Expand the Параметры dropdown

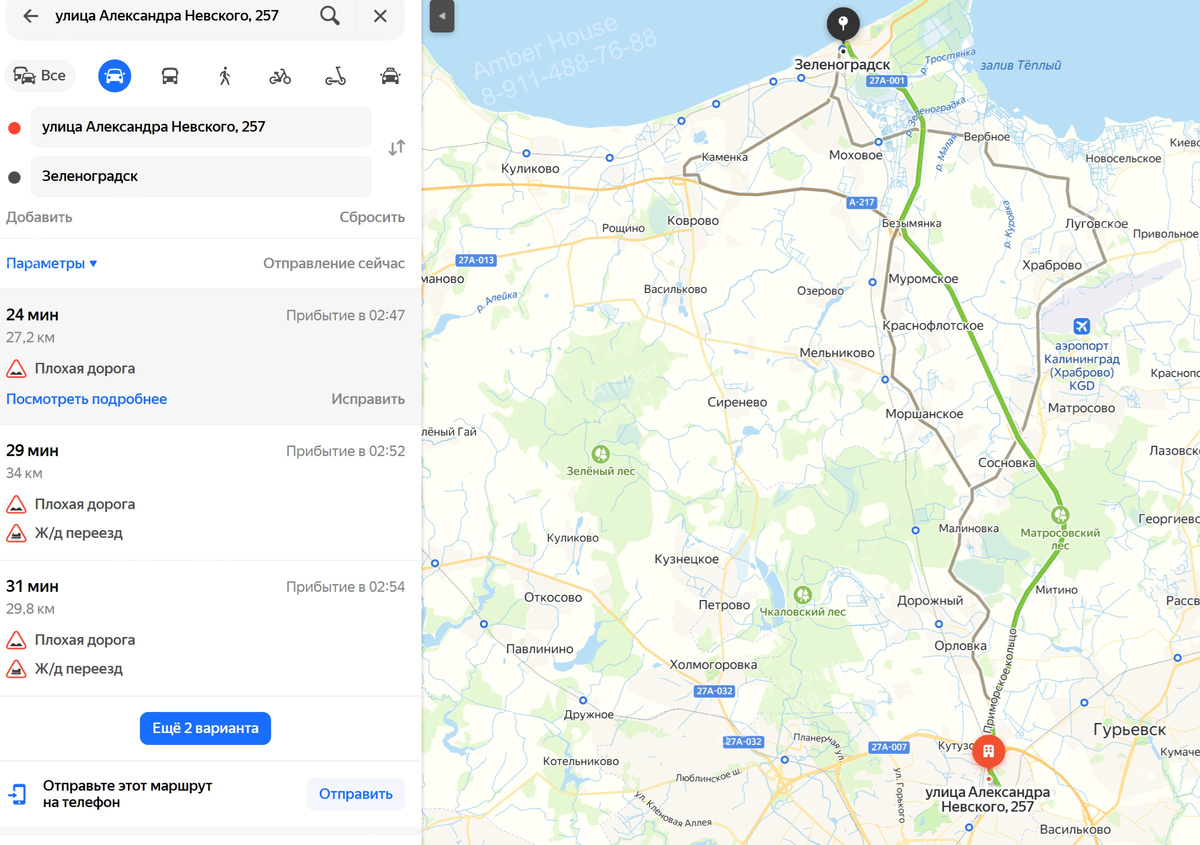52,264
